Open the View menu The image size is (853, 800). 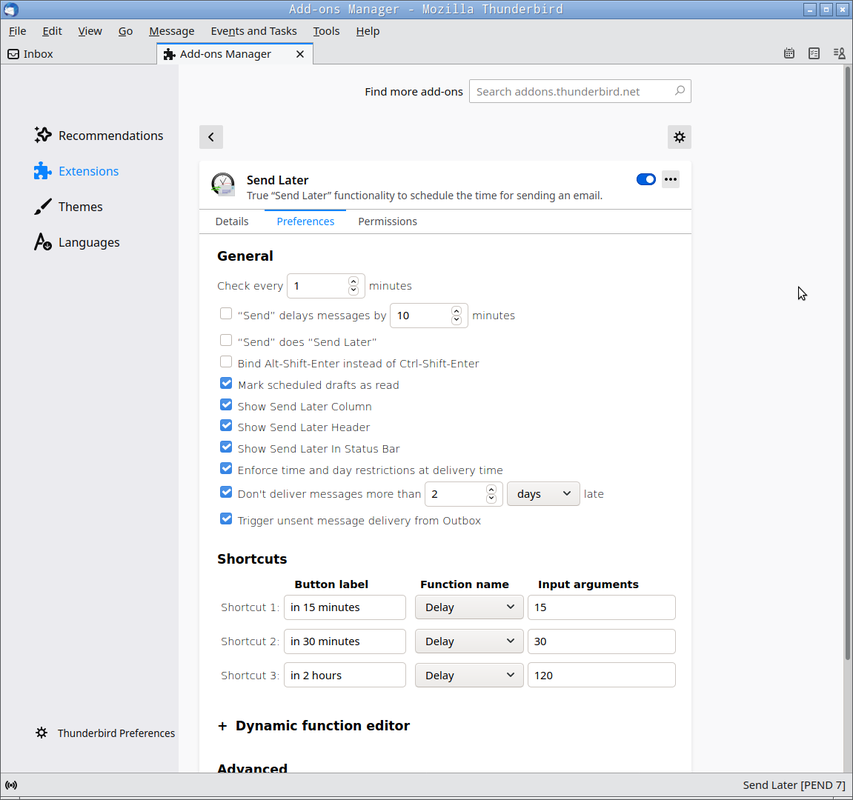[90, 31]
